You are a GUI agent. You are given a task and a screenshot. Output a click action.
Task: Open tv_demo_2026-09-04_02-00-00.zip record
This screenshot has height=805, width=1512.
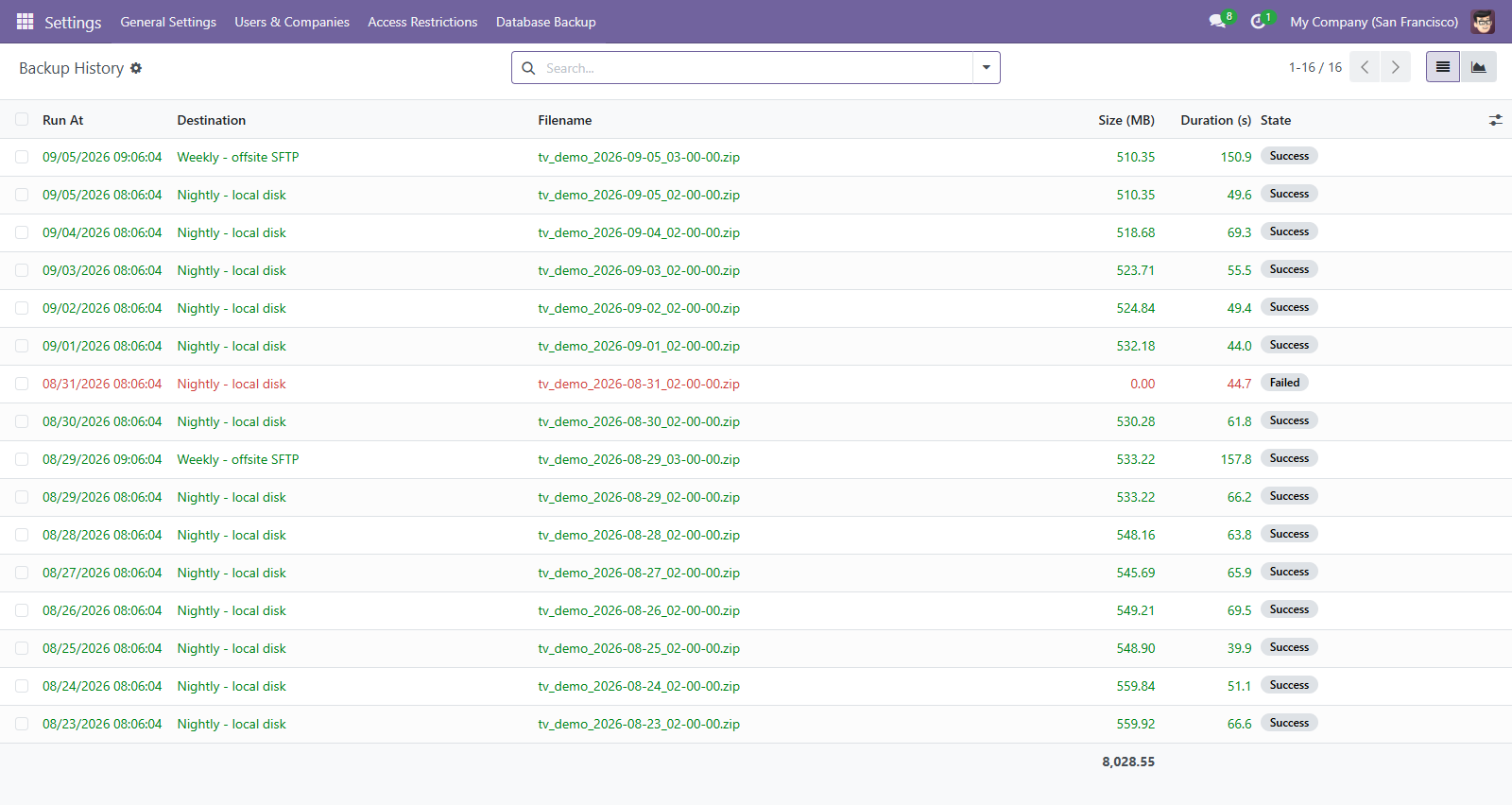click(x=639, y=232)
